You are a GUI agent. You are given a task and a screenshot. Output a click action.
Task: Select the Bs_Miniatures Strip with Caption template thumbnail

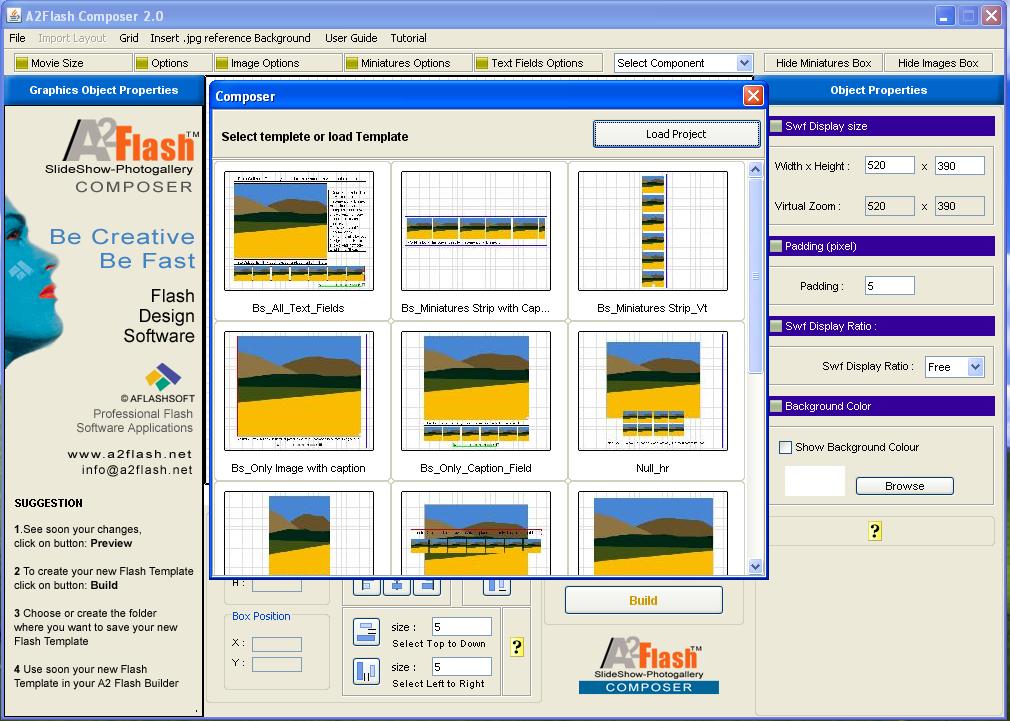click(475, 231)
